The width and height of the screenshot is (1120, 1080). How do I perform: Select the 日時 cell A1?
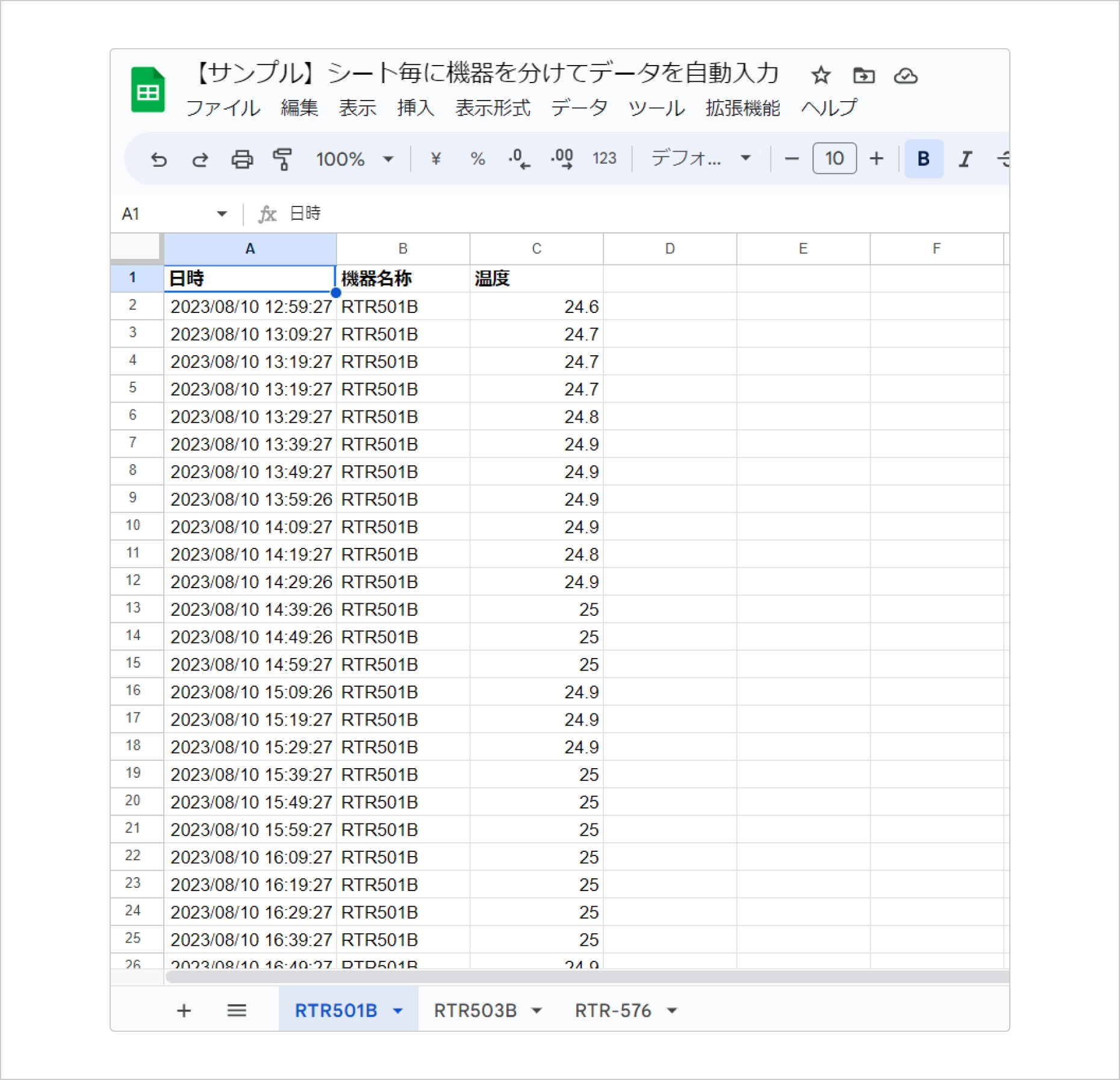(250, 279)
